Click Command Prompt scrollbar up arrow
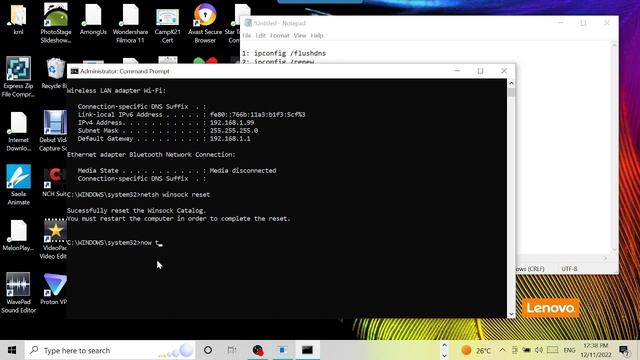The image size is (640, 360). pos(511,83)
